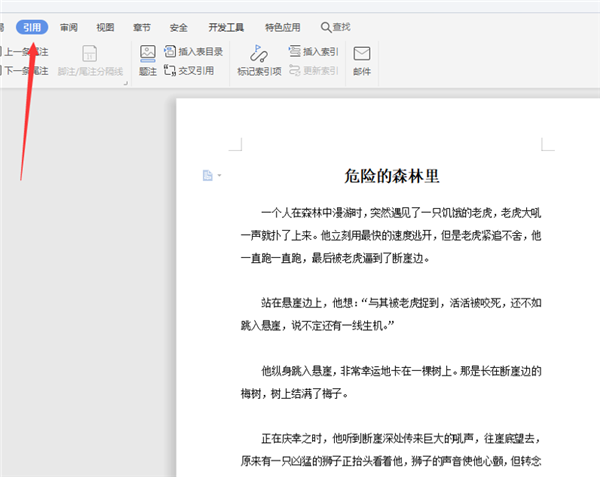Open the 视图 tab
Image resolution: width=600 pixels, height=477 pixels.
tap(105, 27)
